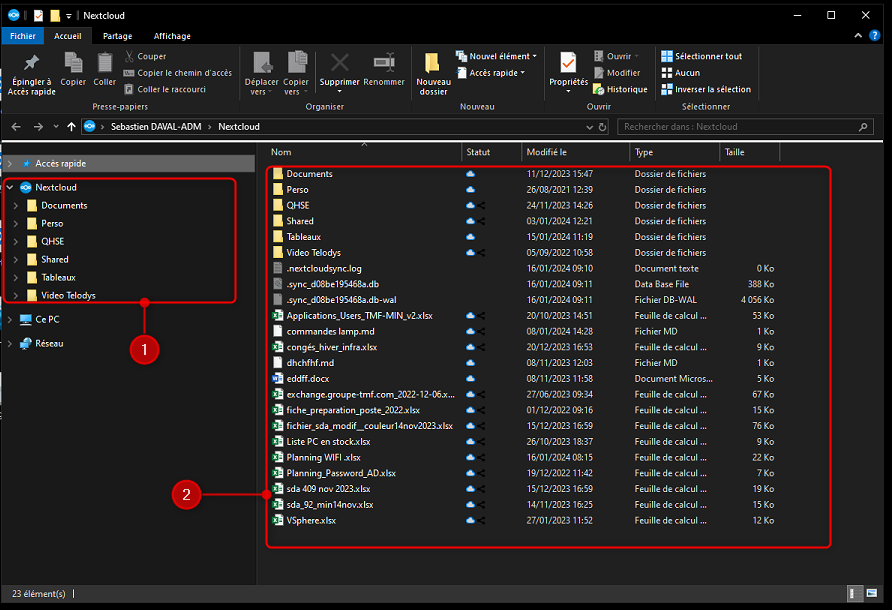Screen dimensions: 892x610
Task: Select the Shared folder in the tree
Action: pyautogui.click(x=55, y=259)
